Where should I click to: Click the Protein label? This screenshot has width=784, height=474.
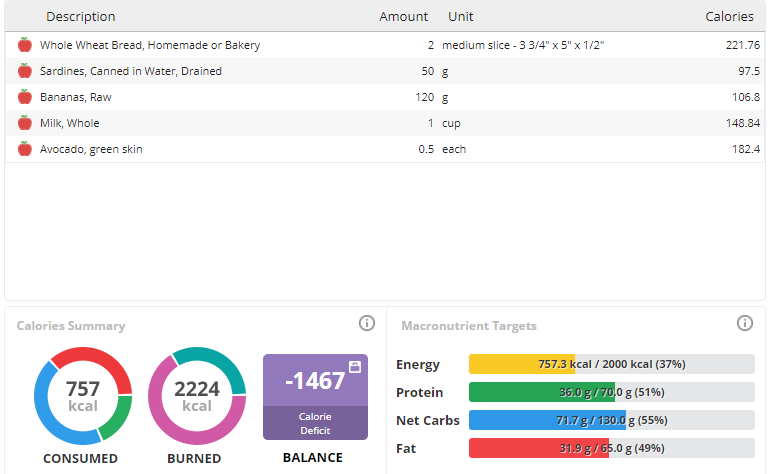[x=420, y=392]
